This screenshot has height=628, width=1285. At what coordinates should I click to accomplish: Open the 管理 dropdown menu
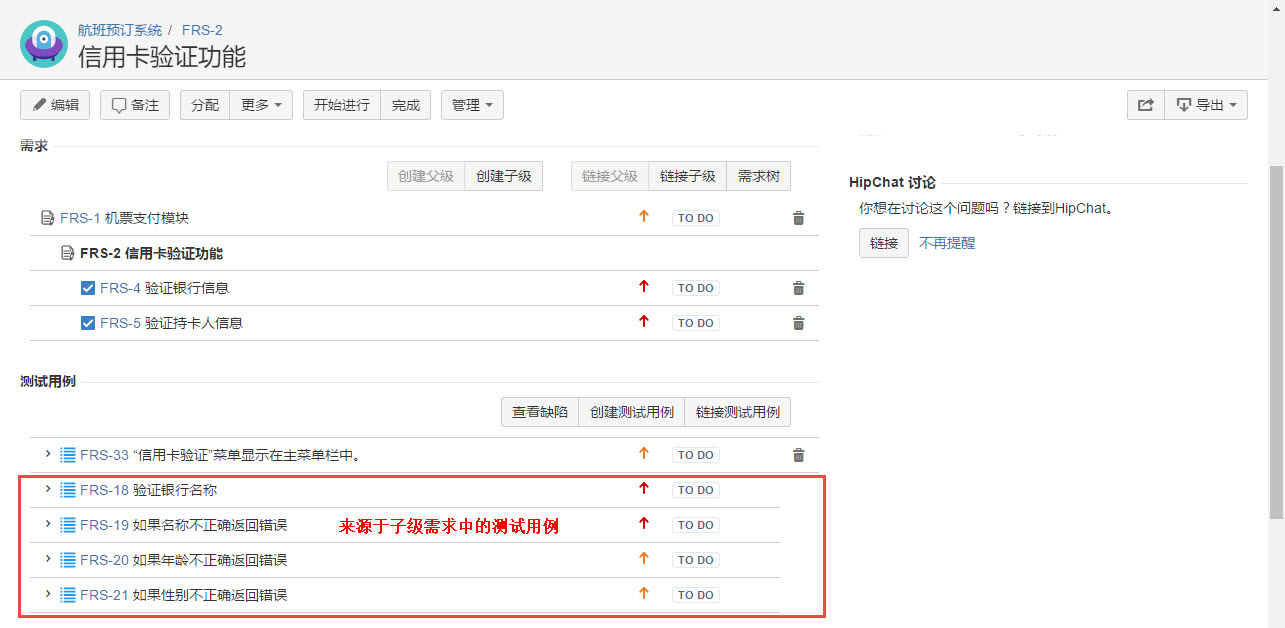[x=472, y=105]
